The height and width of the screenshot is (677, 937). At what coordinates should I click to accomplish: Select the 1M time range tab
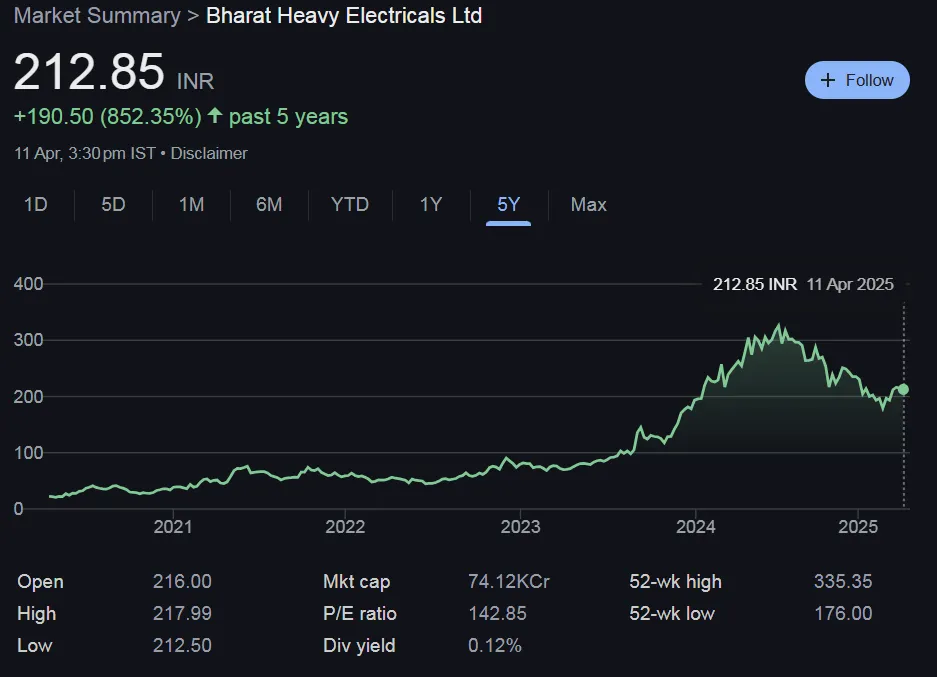[191, 204]
